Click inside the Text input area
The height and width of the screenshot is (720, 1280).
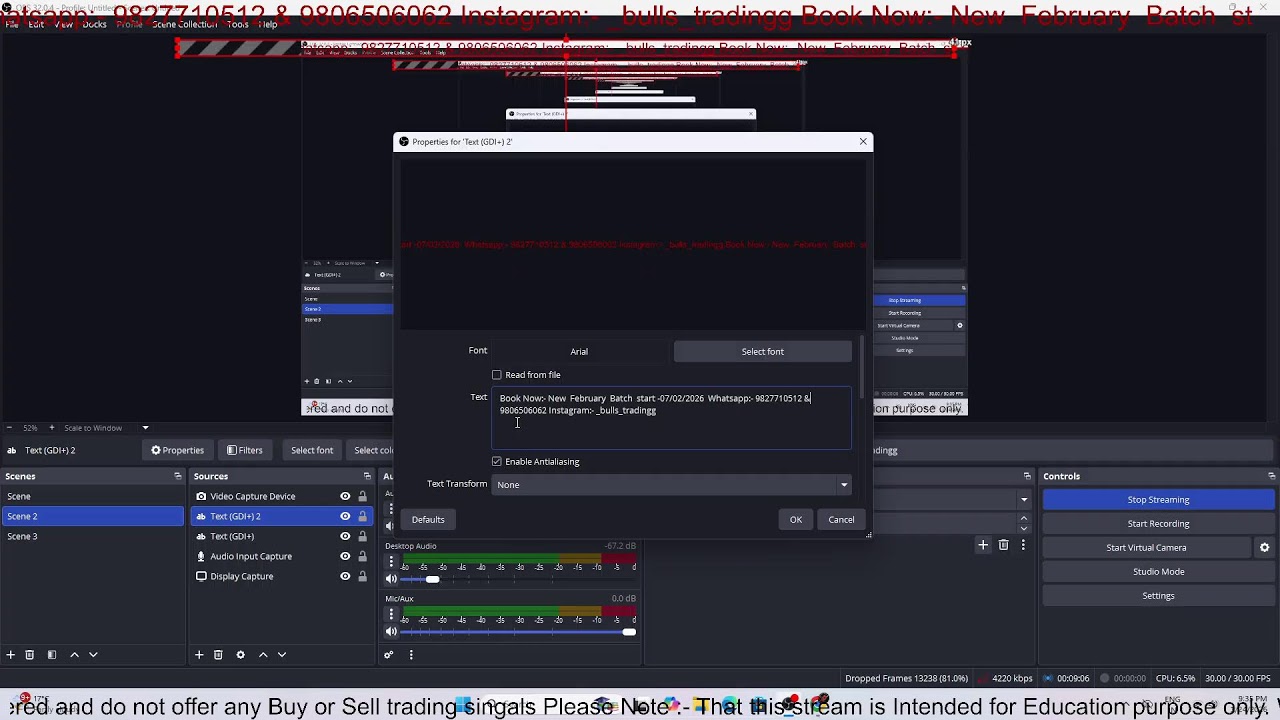[x=672, y=418]
